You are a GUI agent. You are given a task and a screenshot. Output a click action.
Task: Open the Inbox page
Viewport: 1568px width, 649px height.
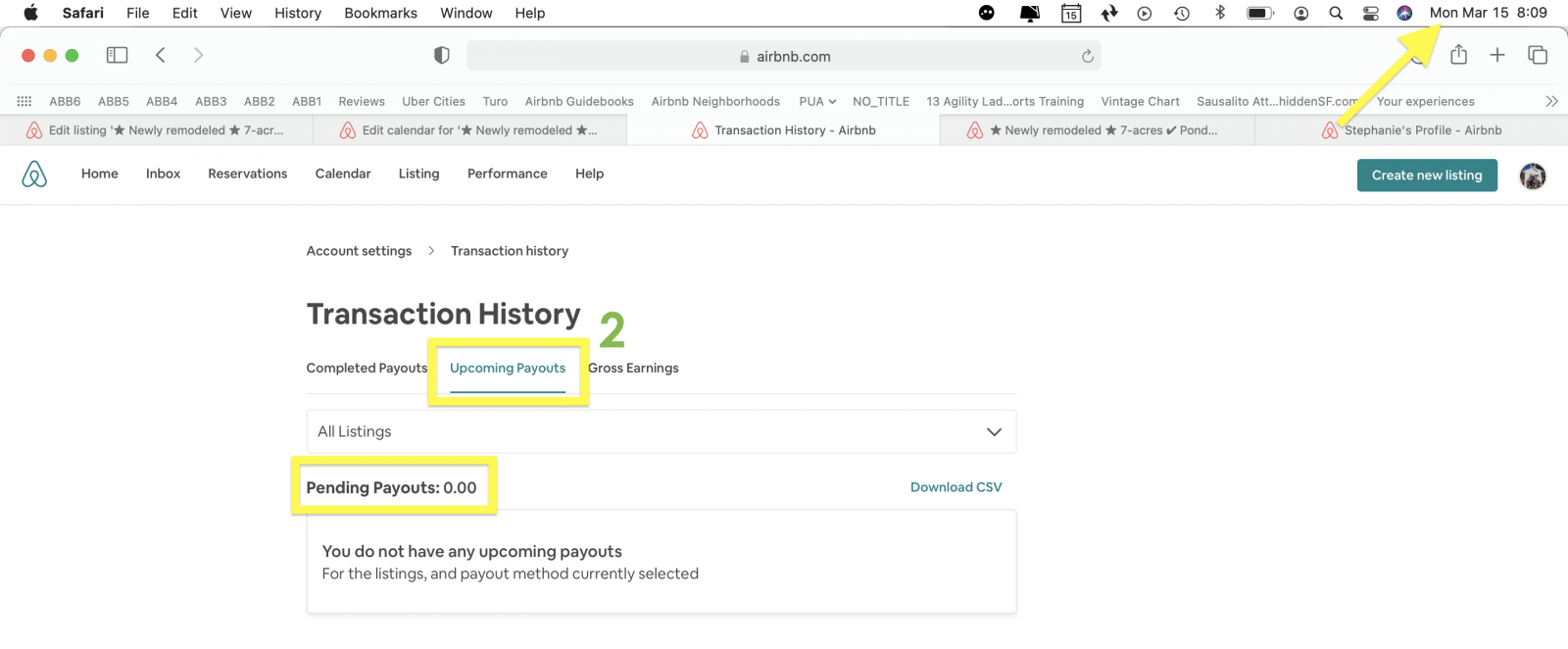(163, 174)
